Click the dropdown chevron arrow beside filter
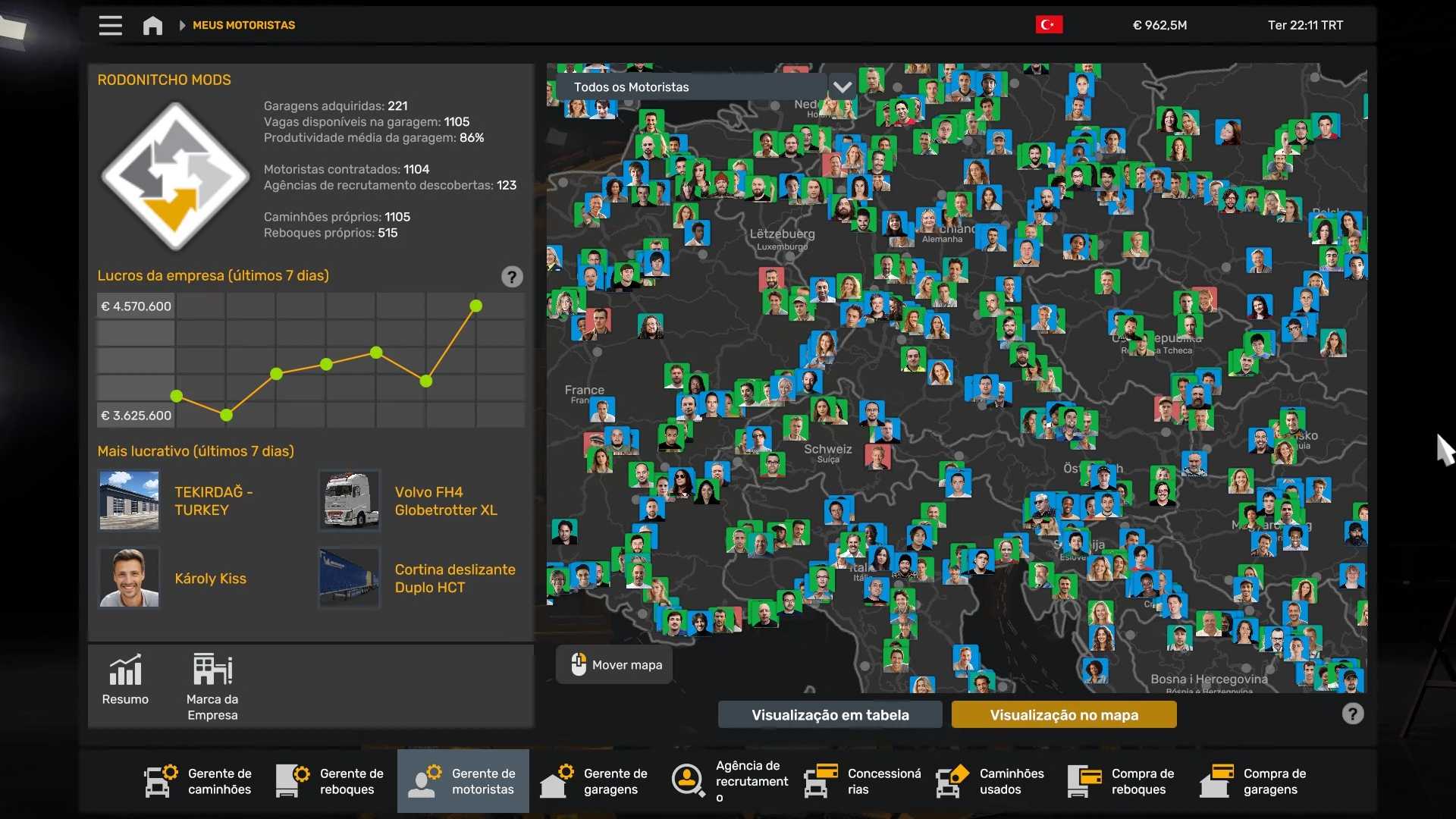The height and width of the screenshot is (819, 1456). (x=842, y=87)
